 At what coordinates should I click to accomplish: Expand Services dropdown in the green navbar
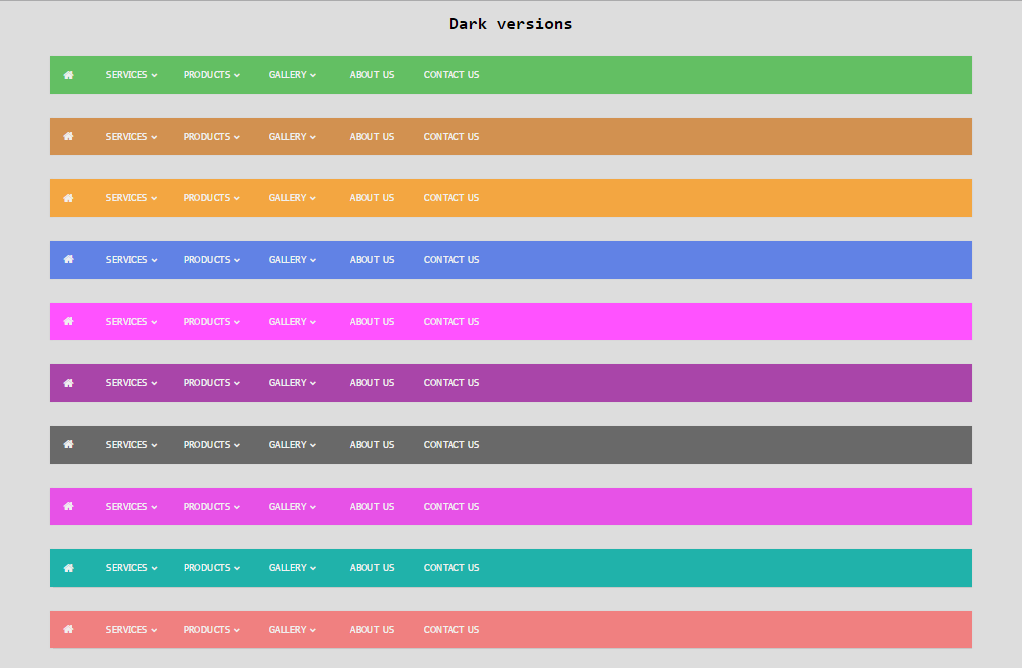[x=131, y=75]
